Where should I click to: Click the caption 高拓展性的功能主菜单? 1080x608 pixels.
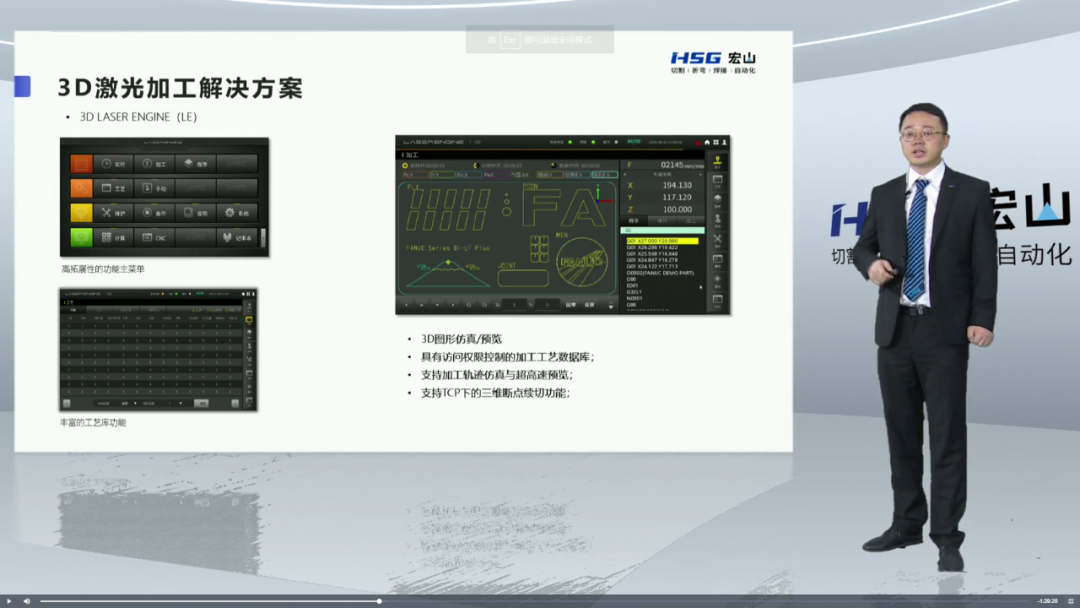coord(103,269)
